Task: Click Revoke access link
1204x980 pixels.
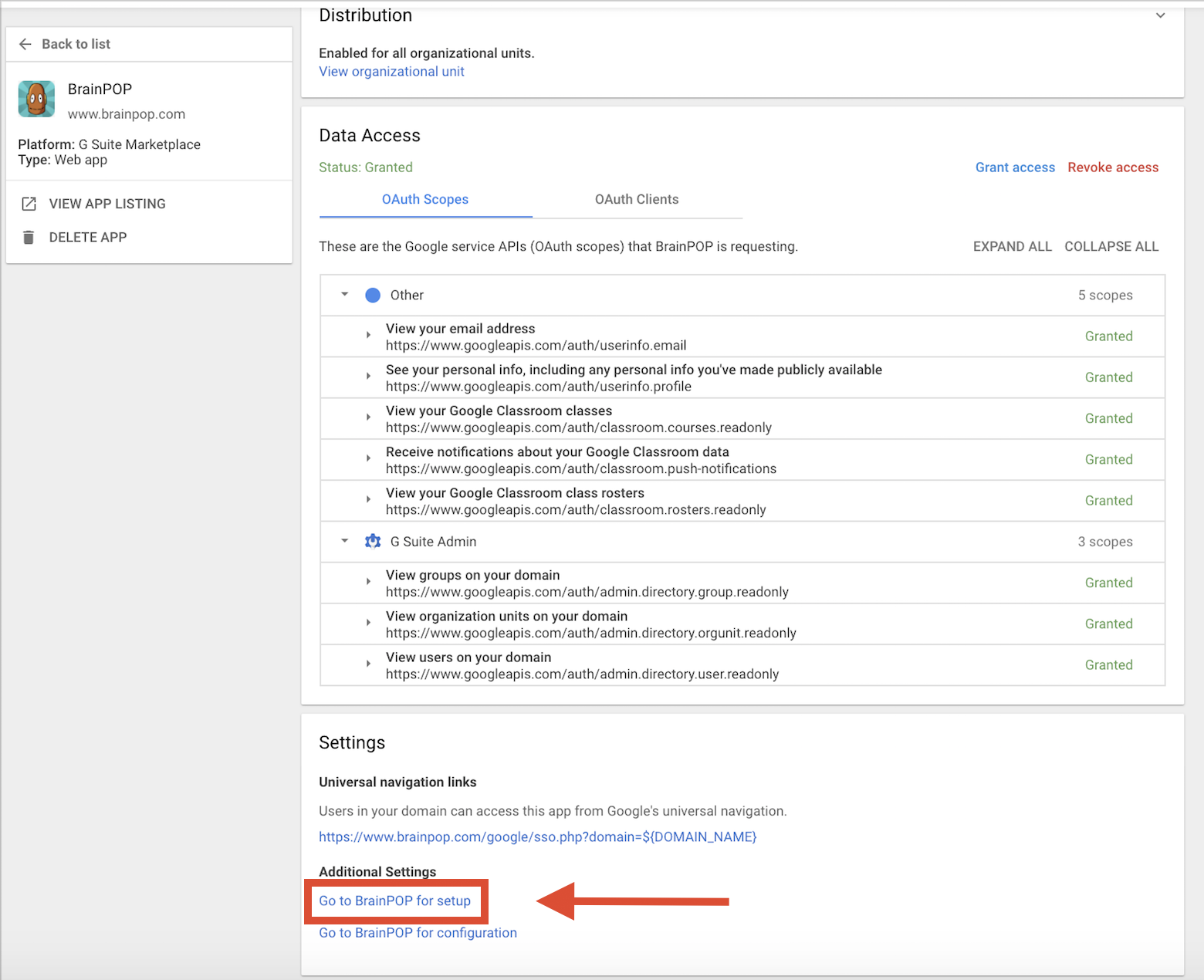Action: click(x=1113, y=167)
